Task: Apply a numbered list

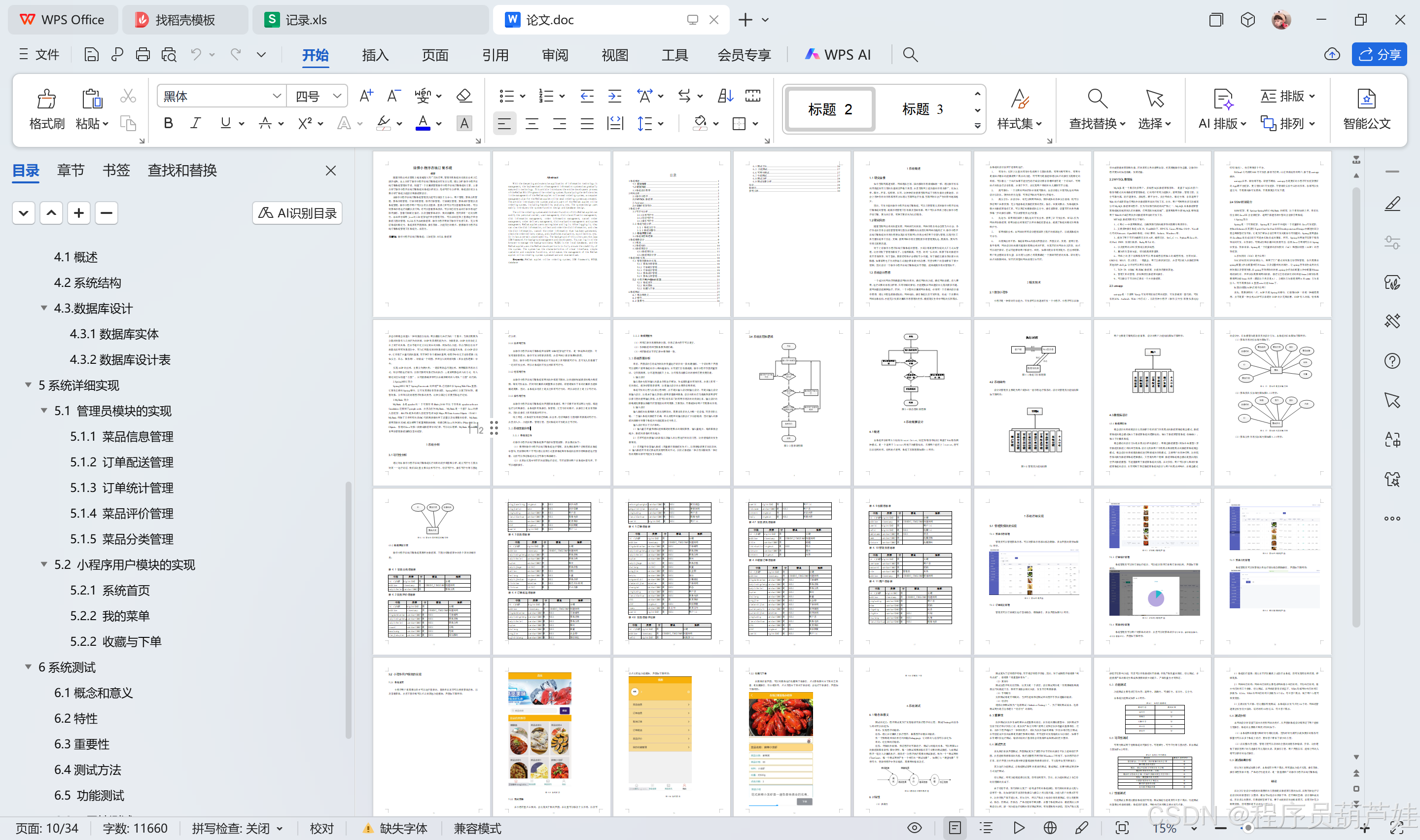Action: click(x=546, y=96)
